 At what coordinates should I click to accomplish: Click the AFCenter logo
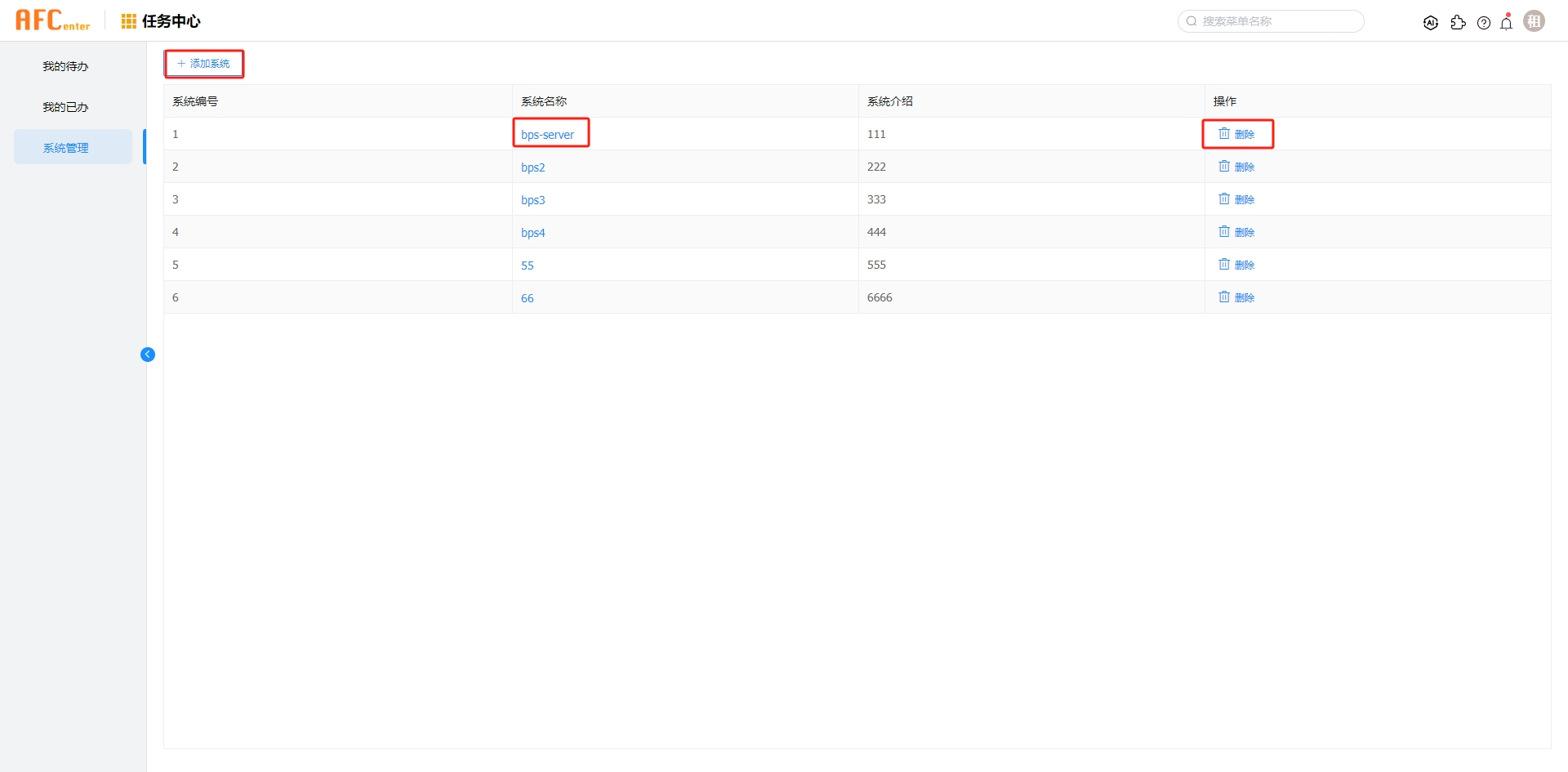[x=53, y=20]
